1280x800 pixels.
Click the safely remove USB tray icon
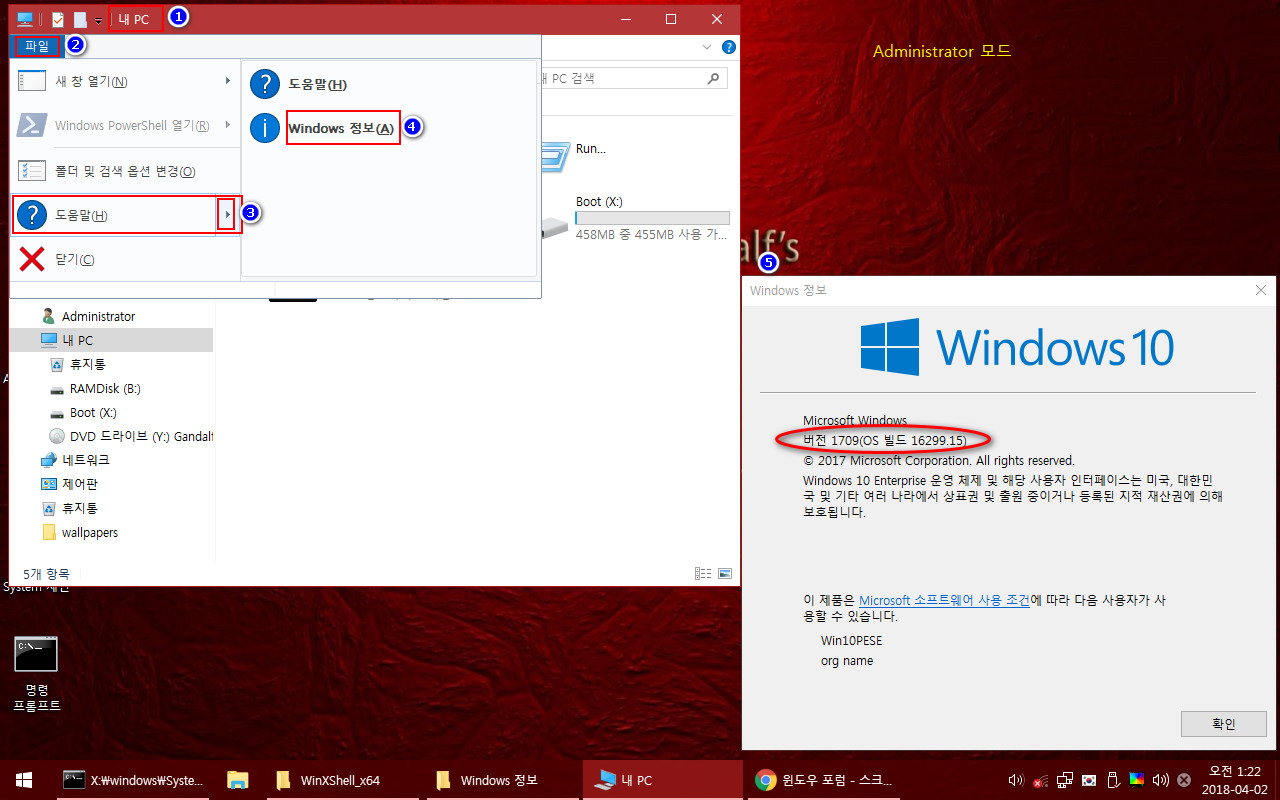pos(1112,780)
